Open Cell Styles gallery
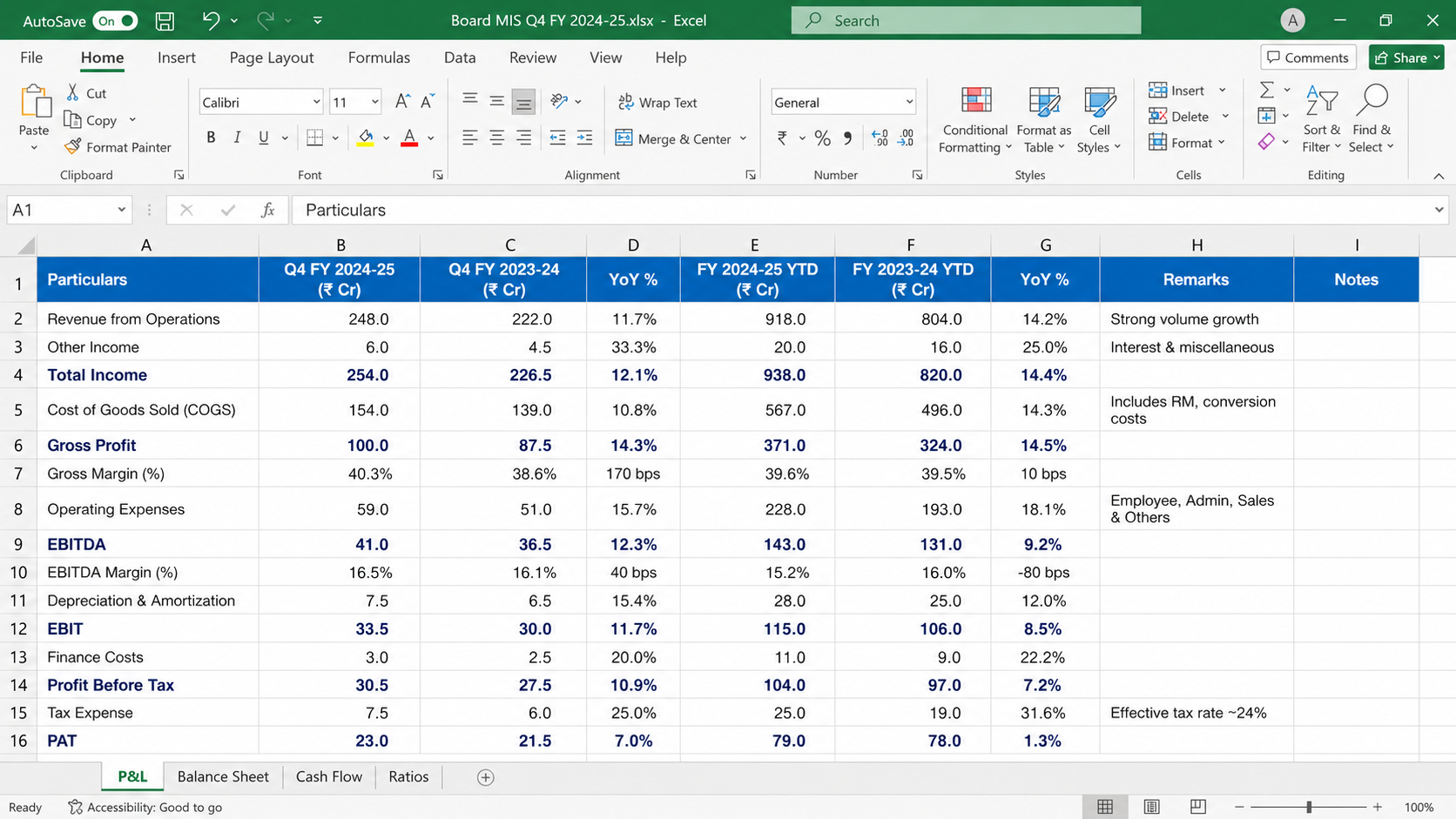This screenshot has width=1456, height=819. click(1099, 121)
